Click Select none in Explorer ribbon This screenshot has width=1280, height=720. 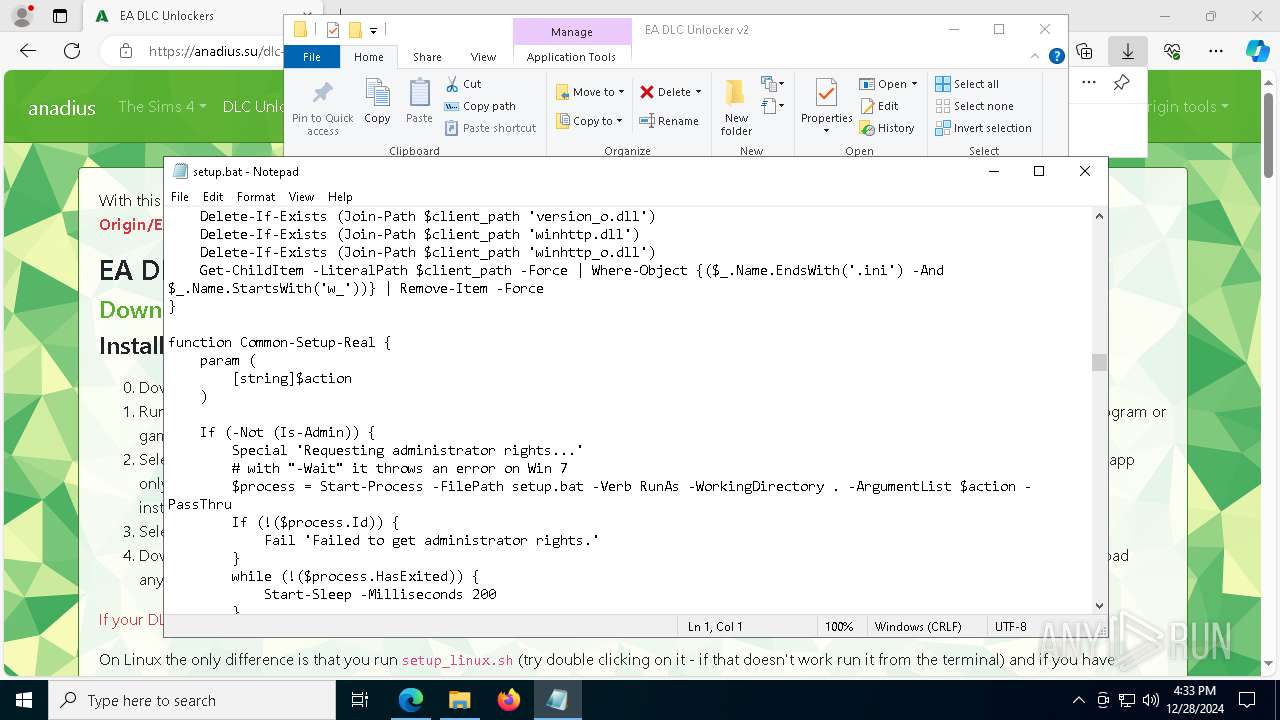(x=974, y=106)
